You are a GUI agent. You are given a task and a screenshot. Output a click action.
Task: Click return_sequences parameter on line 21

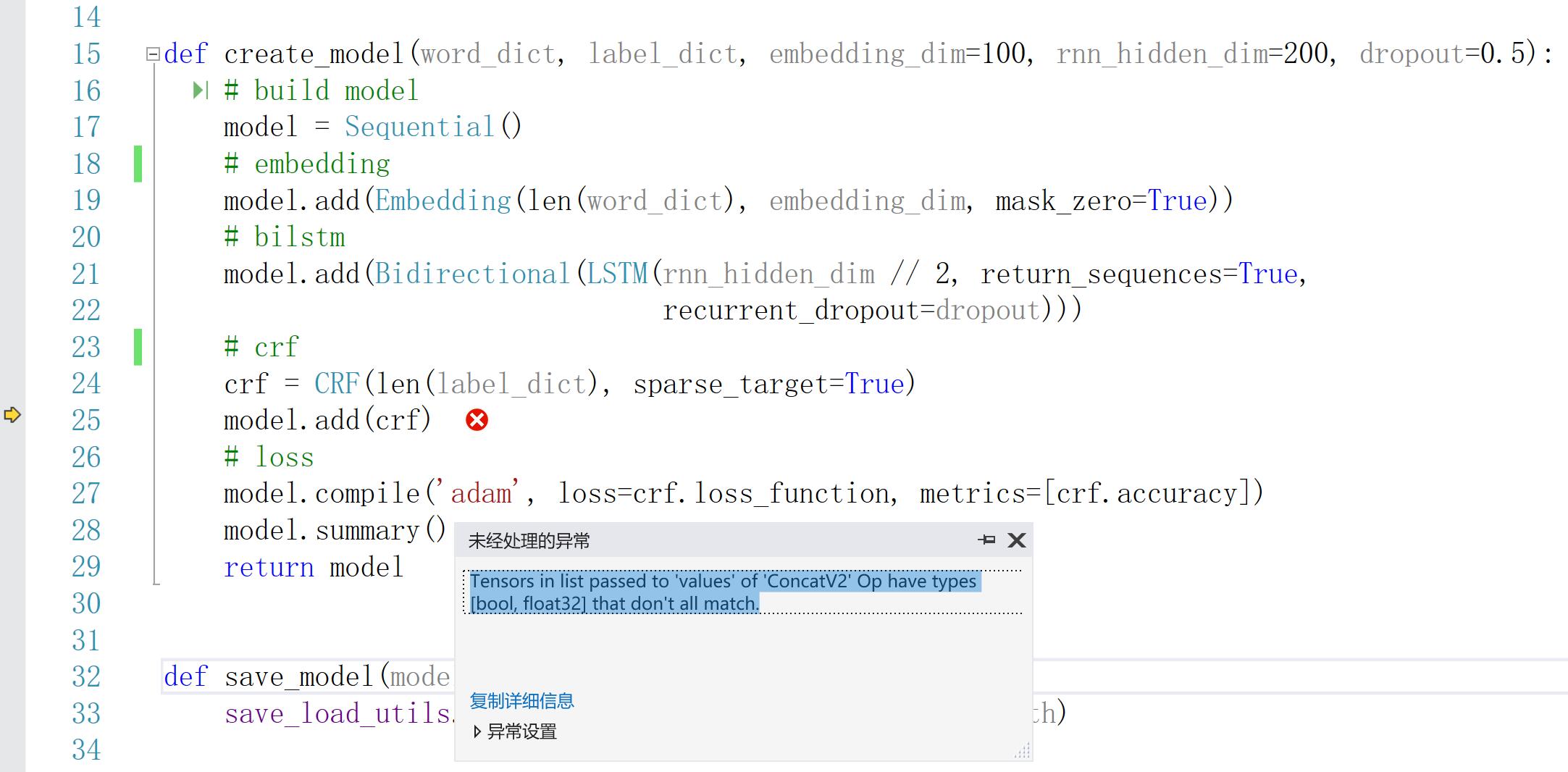tap(1102, 274)
